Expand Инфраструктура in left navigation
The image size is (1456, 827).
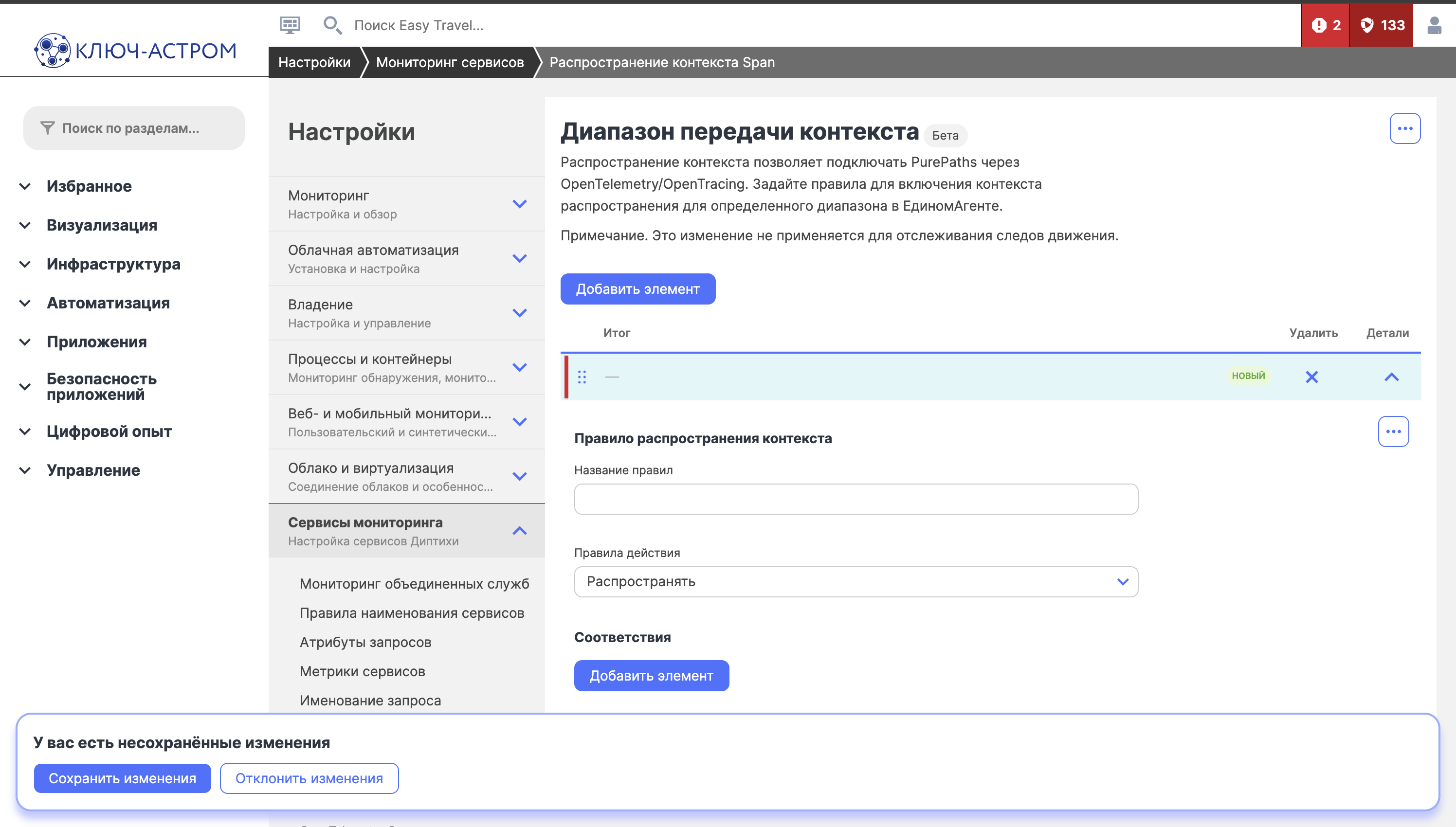click(113, 264)
